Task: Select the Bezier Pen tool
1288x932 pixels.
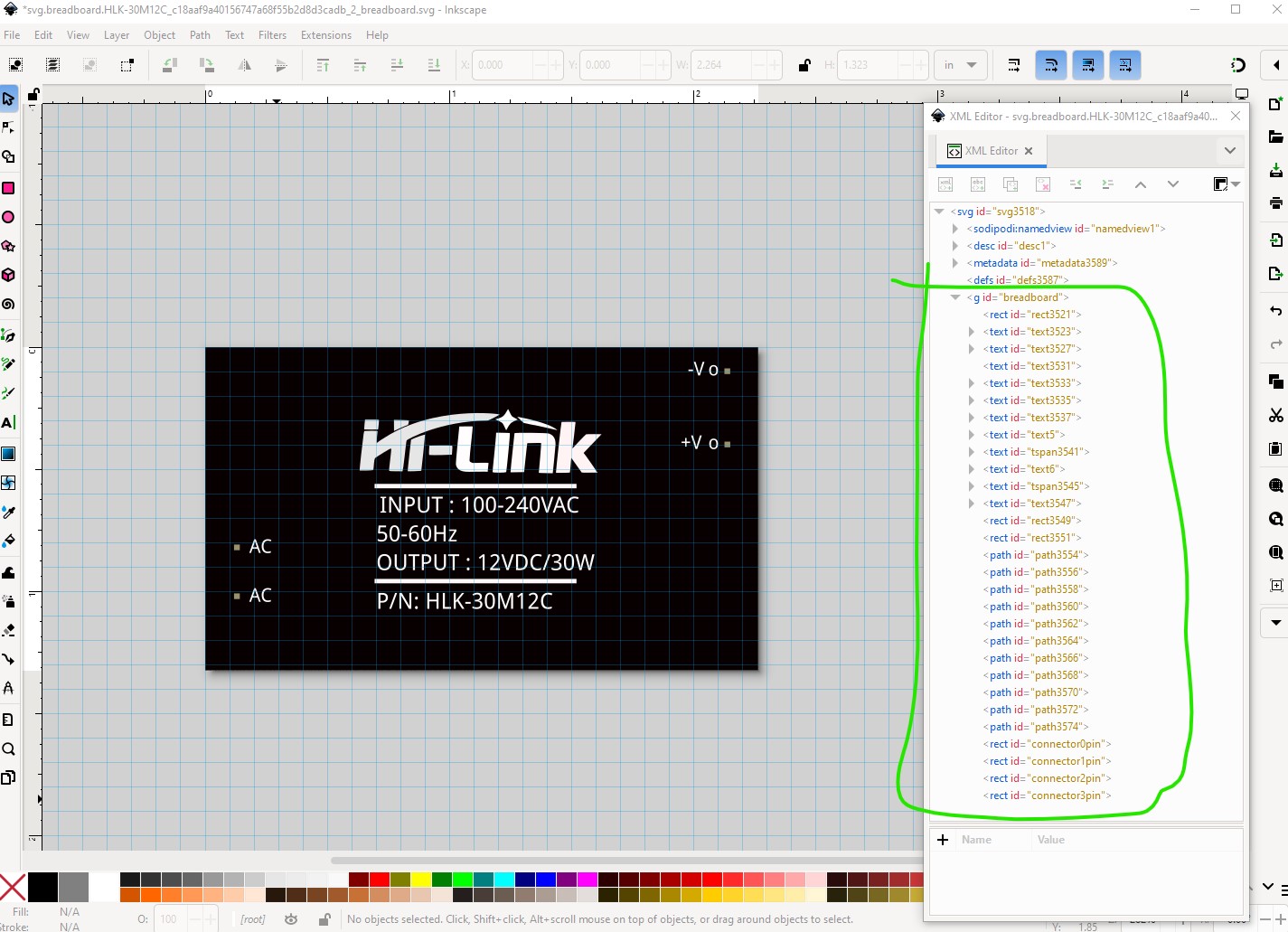Action: point(8,335)
